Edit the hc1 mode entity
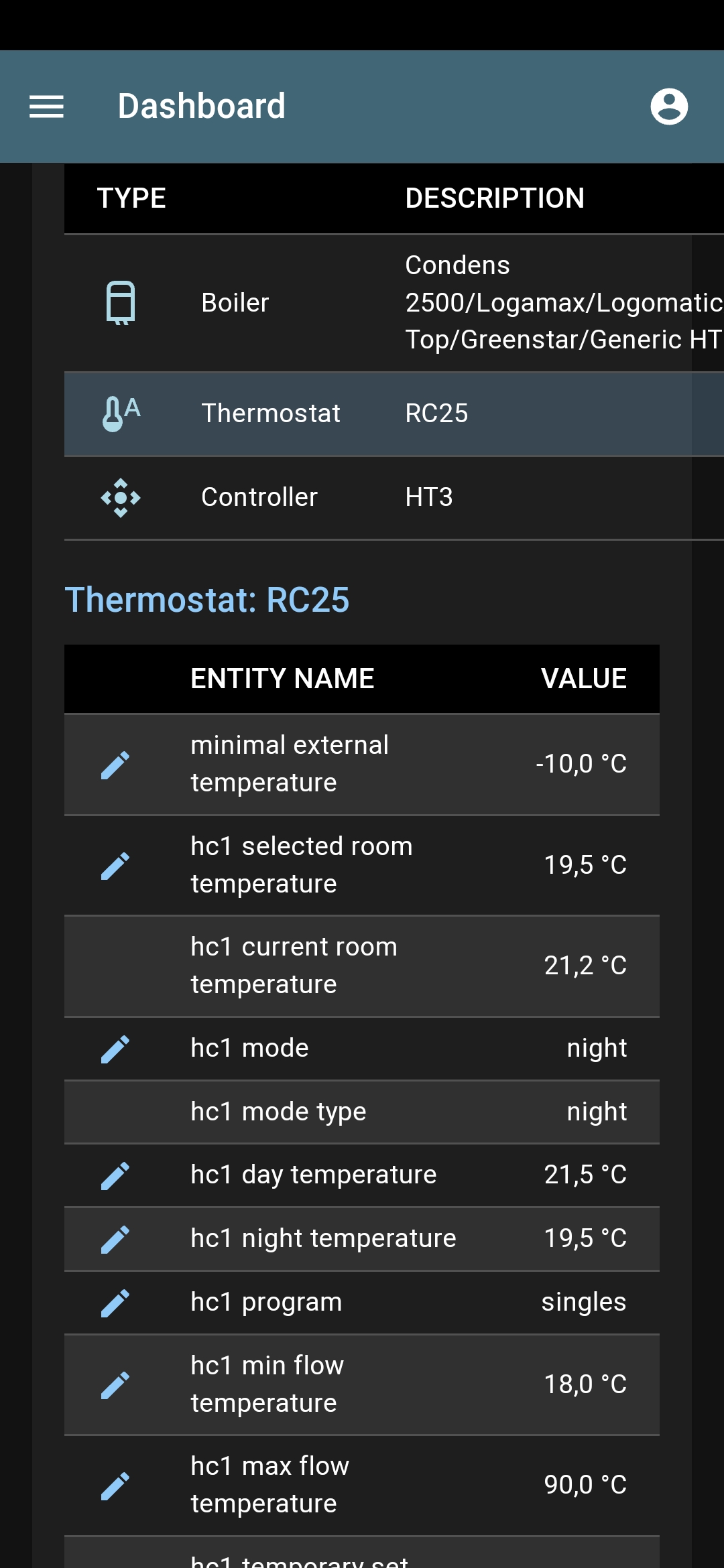The width and height of the screenshot is (724, 1568). click(x=115, y=1046)
